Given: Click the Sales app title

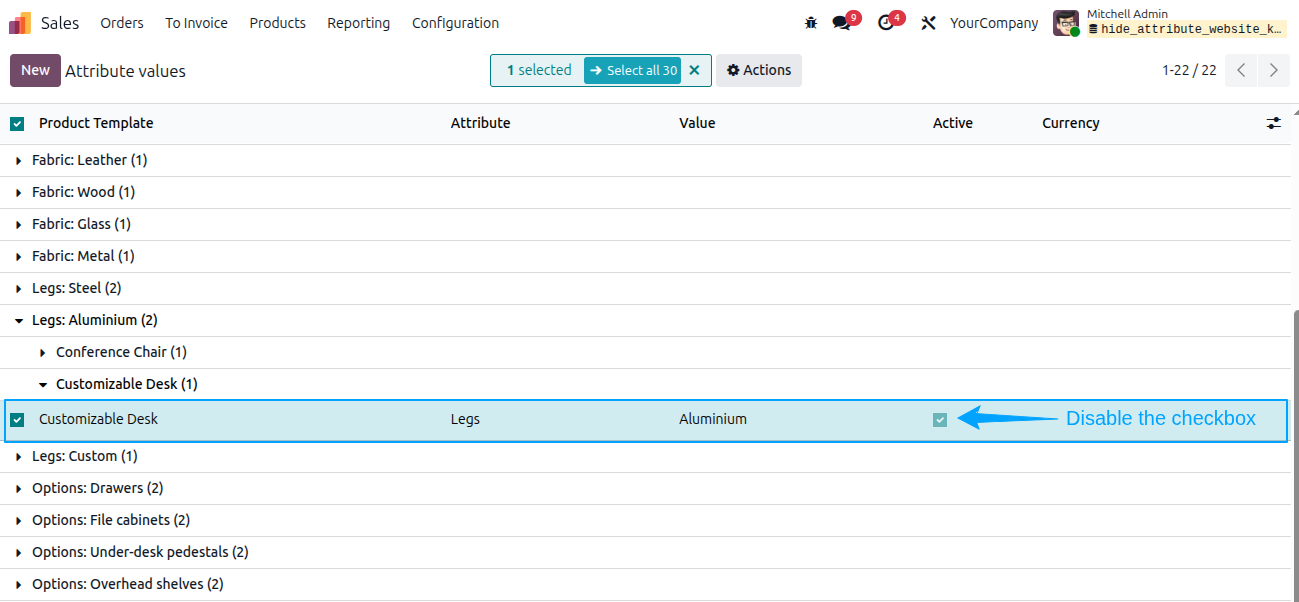Looking at the screenshot, I should (60, 23).
